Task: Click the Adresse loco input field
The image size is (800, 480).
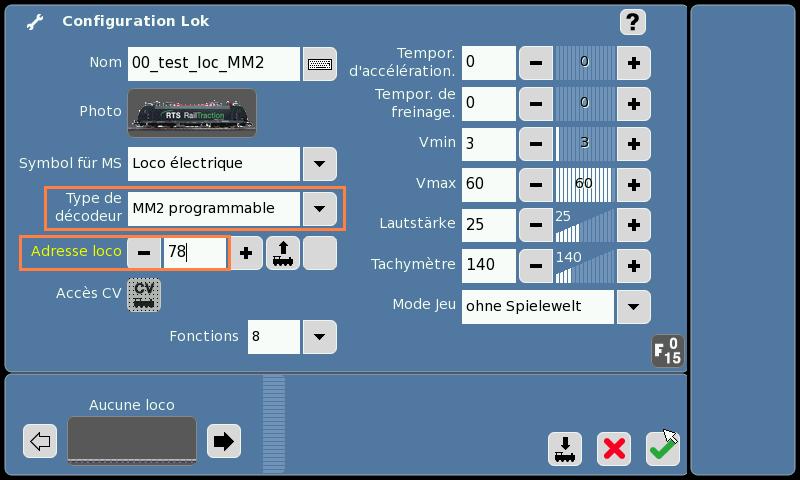Action: (194, 252)
